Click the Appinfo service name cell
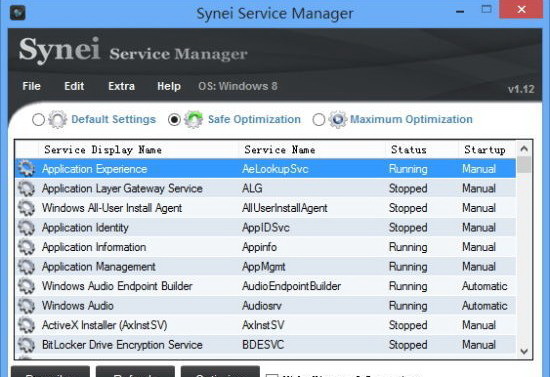Image resolution: width=550 pixels, height=377 pixels. [259, 247]
